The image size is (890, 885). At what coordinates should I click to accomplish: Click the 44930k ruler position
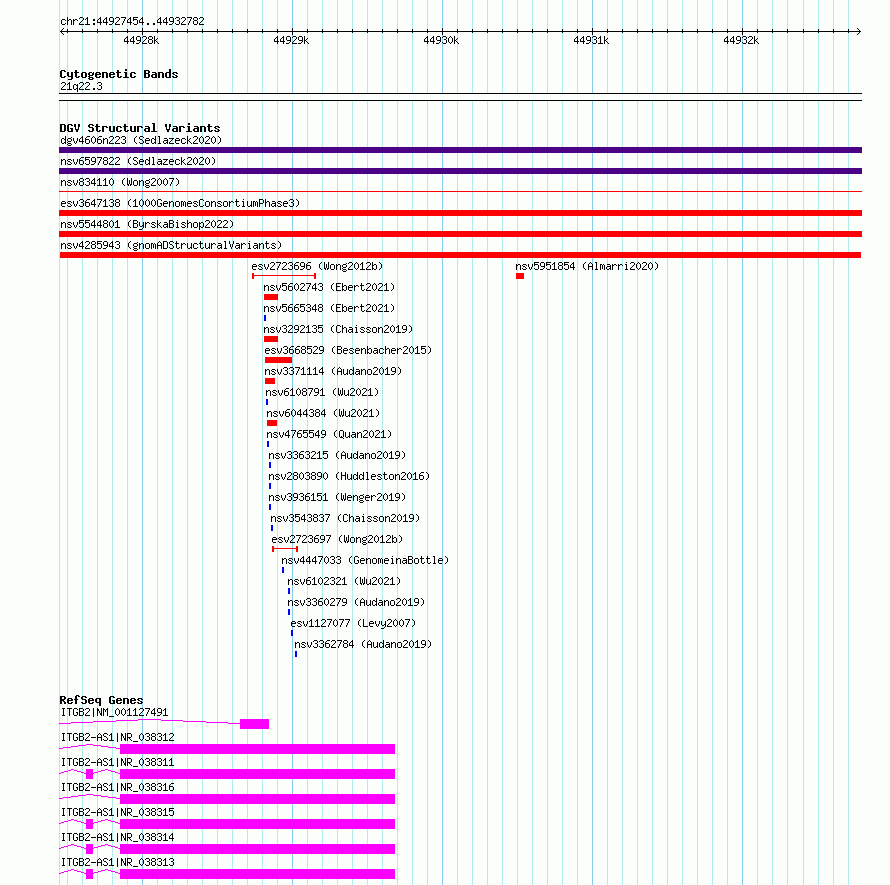[x=441, y=40]
